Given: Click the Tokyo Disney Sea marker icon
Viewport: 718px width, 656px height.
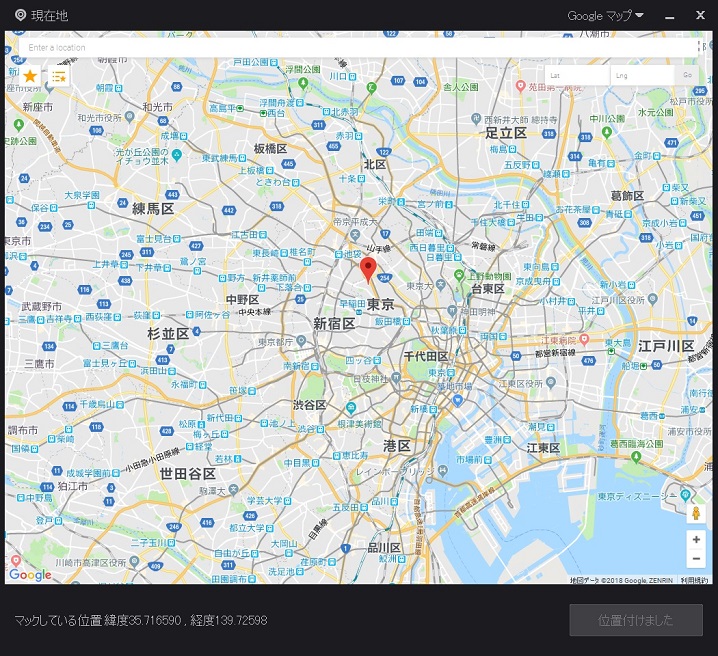Looking at the screenshot, I should pyautogui.click(x=686, y=495).
